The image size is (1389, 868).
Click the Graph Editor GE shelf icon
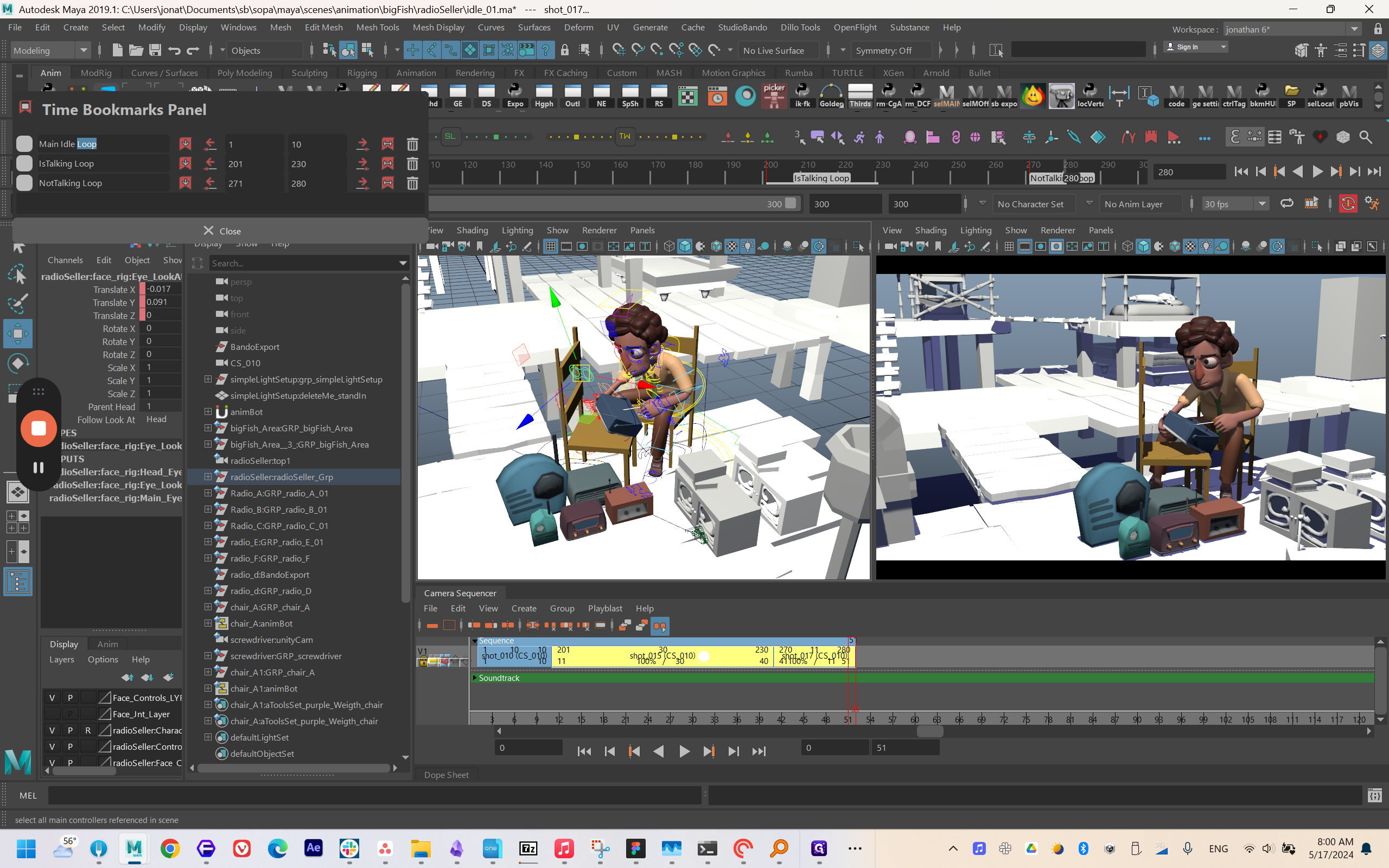(x=457, y=96)
